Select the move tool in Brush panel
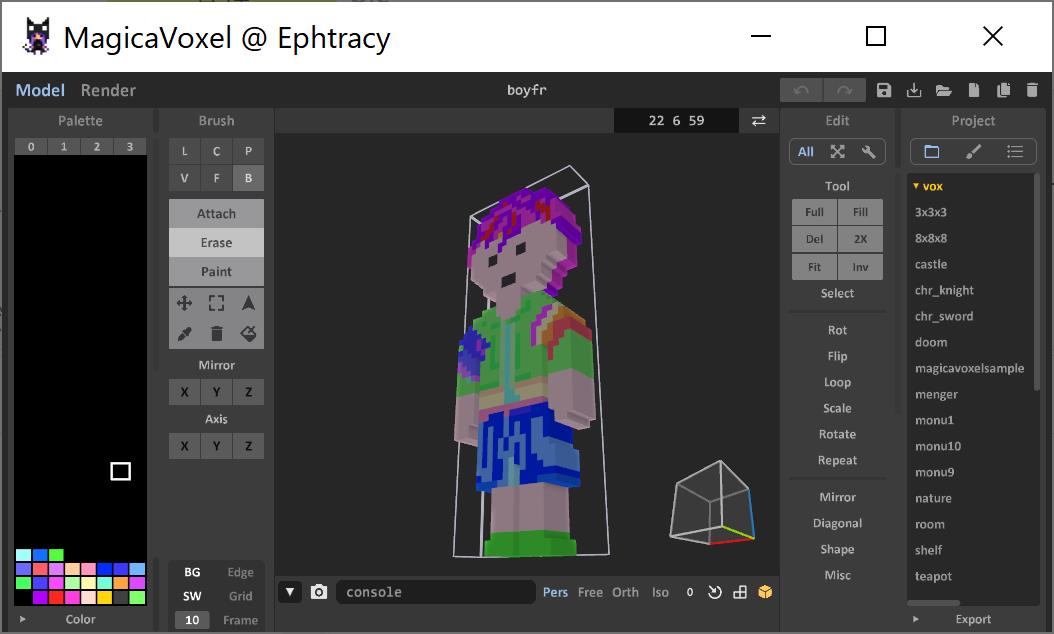The height and width of the screenshot is (634, 1054). pyautogui.click(x=184, y=303)
